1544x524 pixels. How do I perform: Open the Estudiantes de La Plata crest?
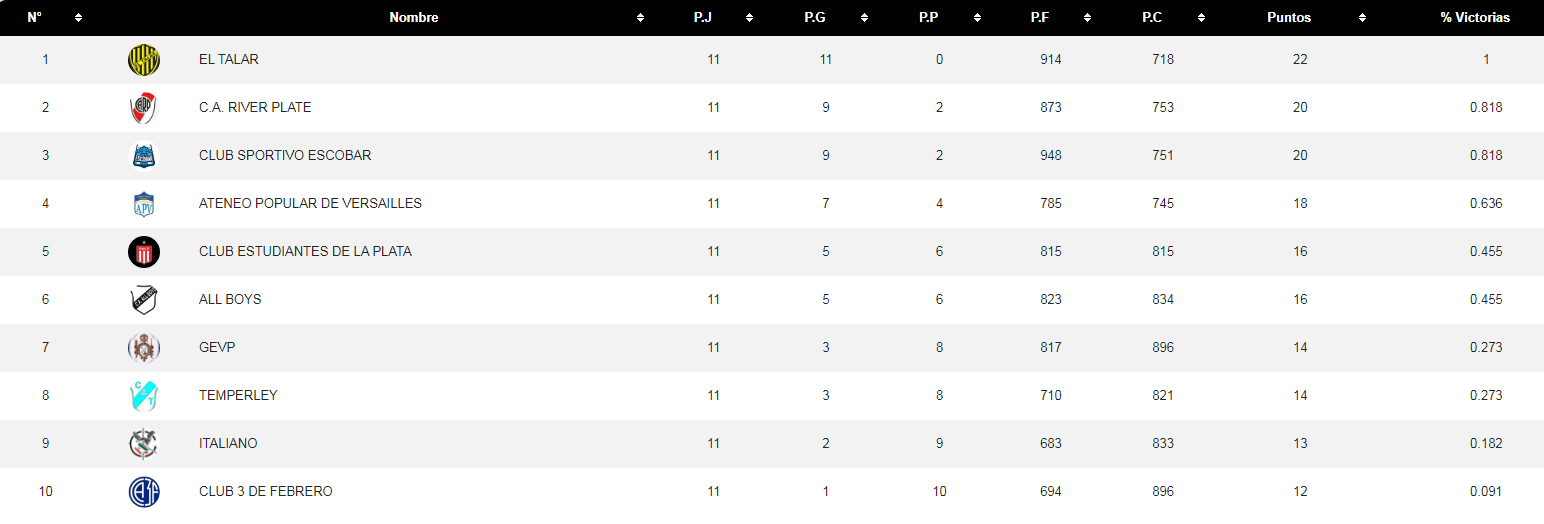[x=144, y=252]
